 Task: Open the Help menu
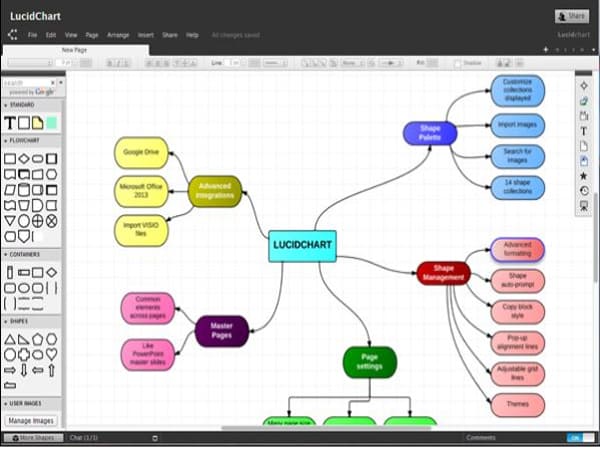pos(192,35)
